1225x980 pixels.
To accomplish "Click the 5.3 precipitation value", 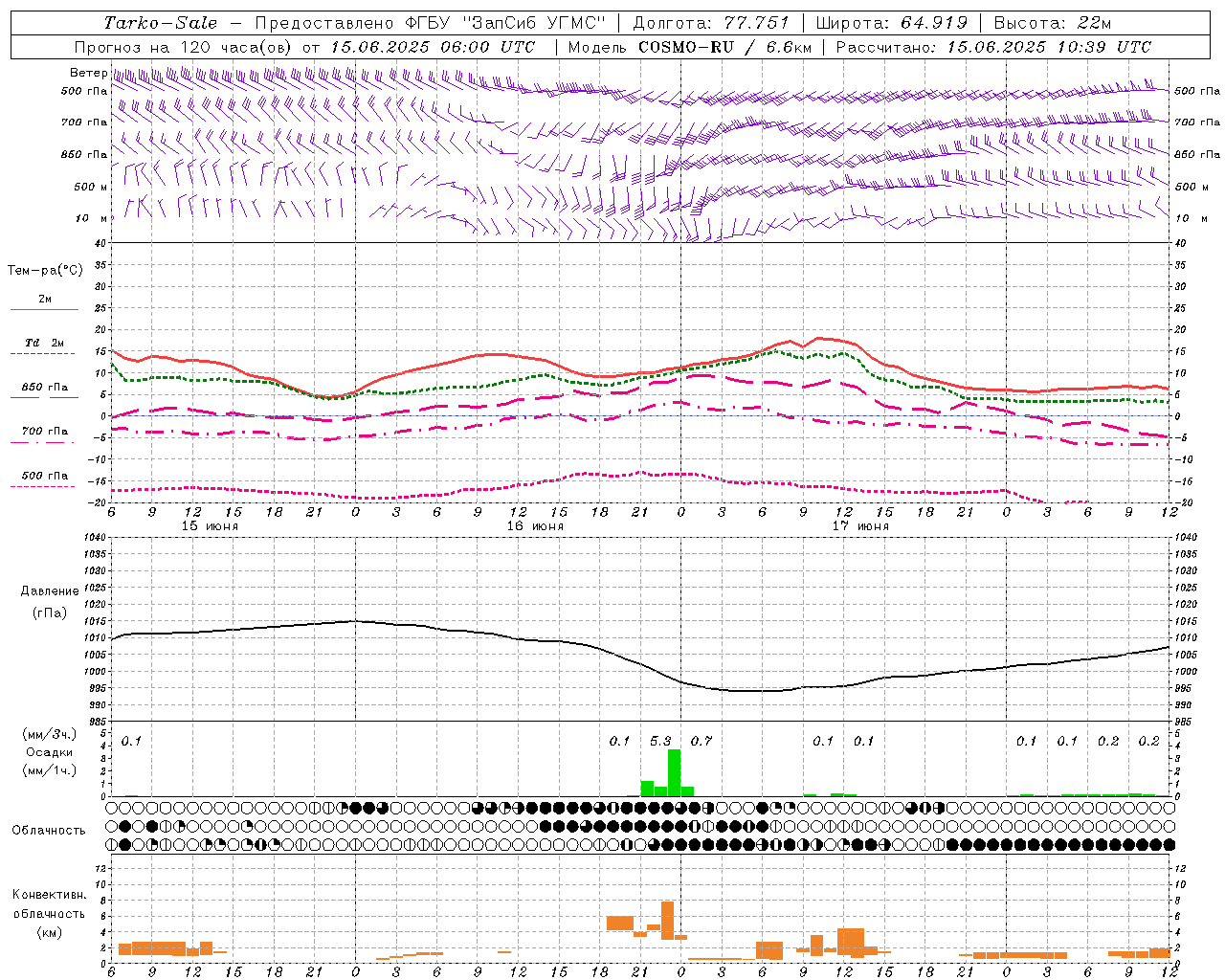I will (x=660, y=741).
